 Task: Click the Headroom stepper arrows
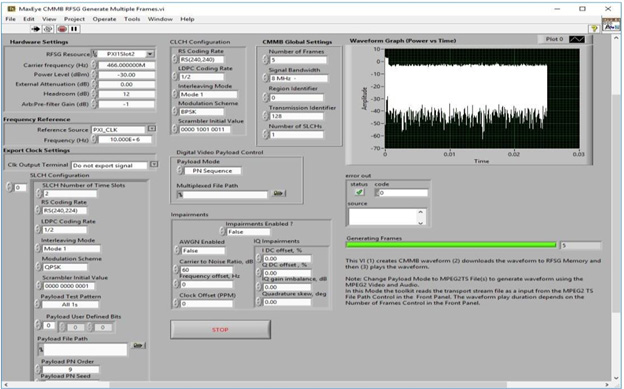[x=94, y=94]
